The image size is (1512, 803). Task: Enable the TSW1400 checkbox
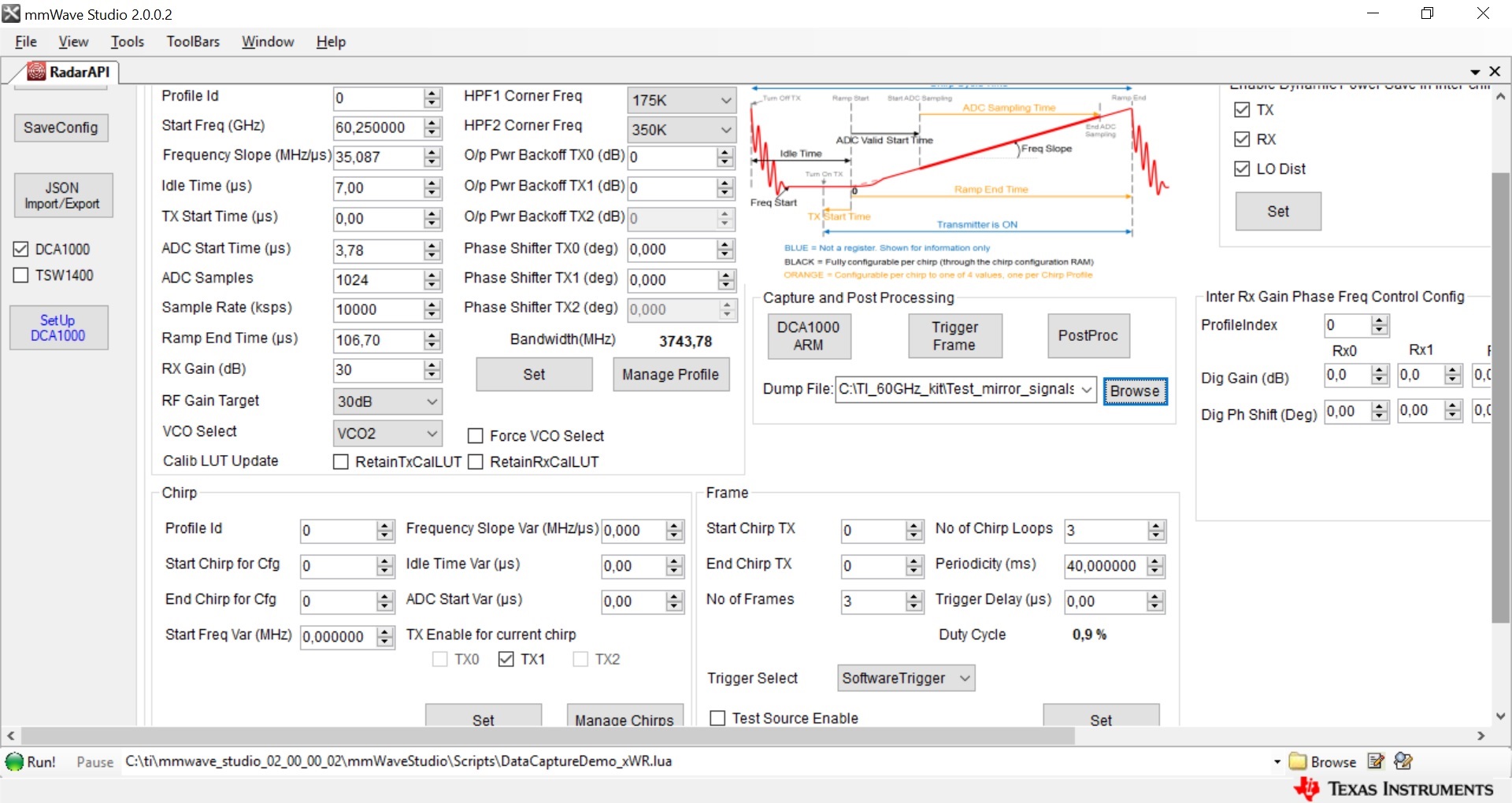pos(21,275)
